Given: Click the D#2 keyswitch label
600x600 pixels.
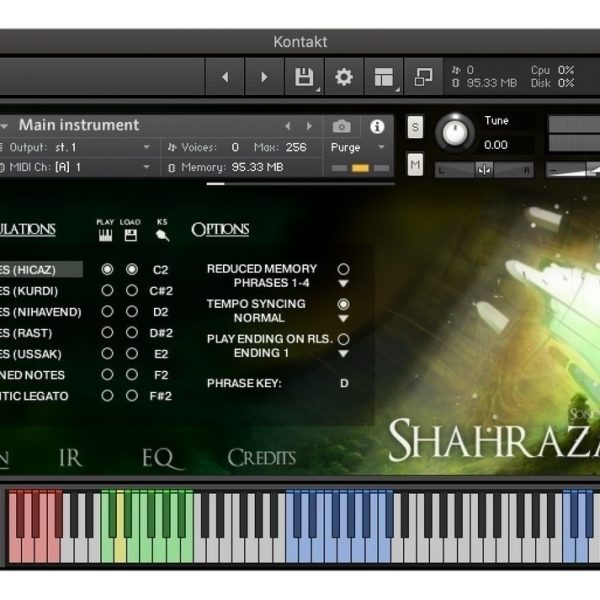Looking at the screenshot, I should [x=161, y=333].
